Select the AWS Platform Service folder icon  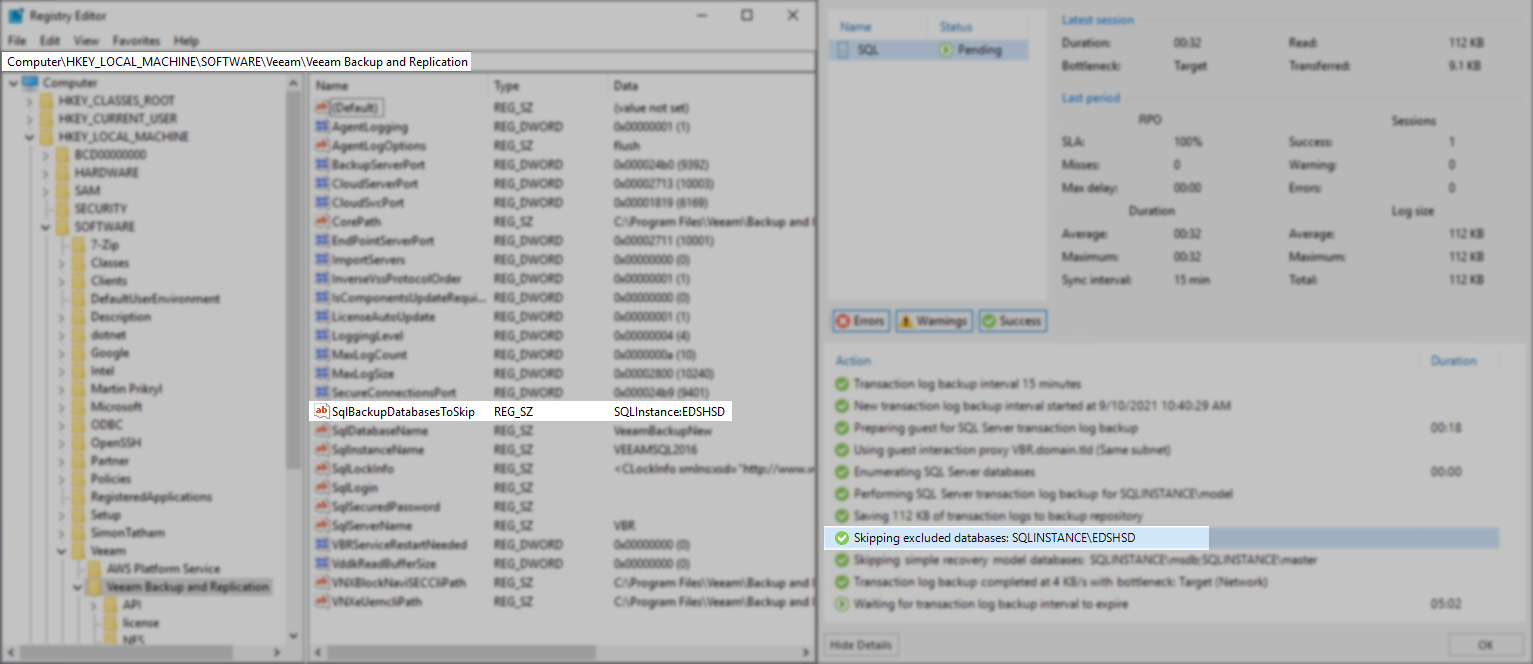[x=95, y=569]
